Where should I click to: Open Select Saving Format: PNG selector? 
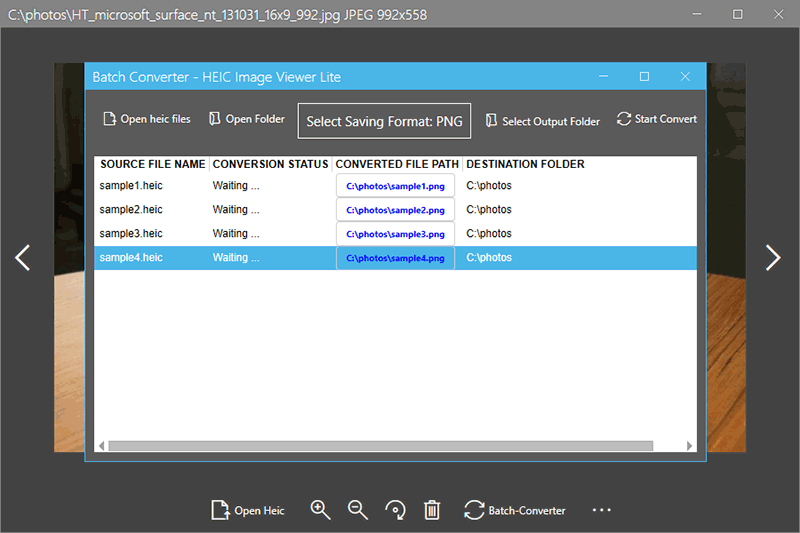[x=384, y=121]
